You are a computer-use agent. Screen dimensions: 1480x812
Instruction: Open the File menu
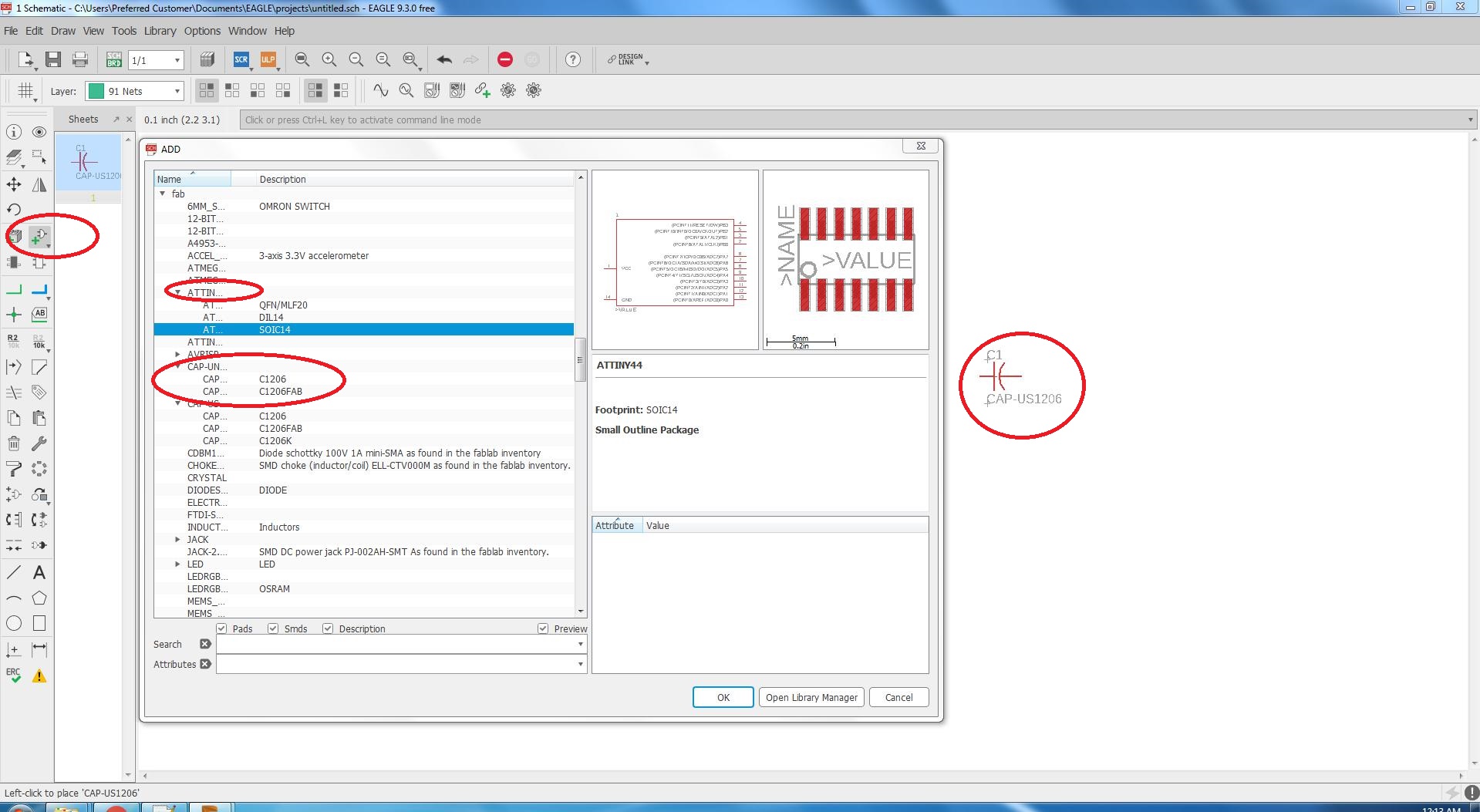click(11, 31)
